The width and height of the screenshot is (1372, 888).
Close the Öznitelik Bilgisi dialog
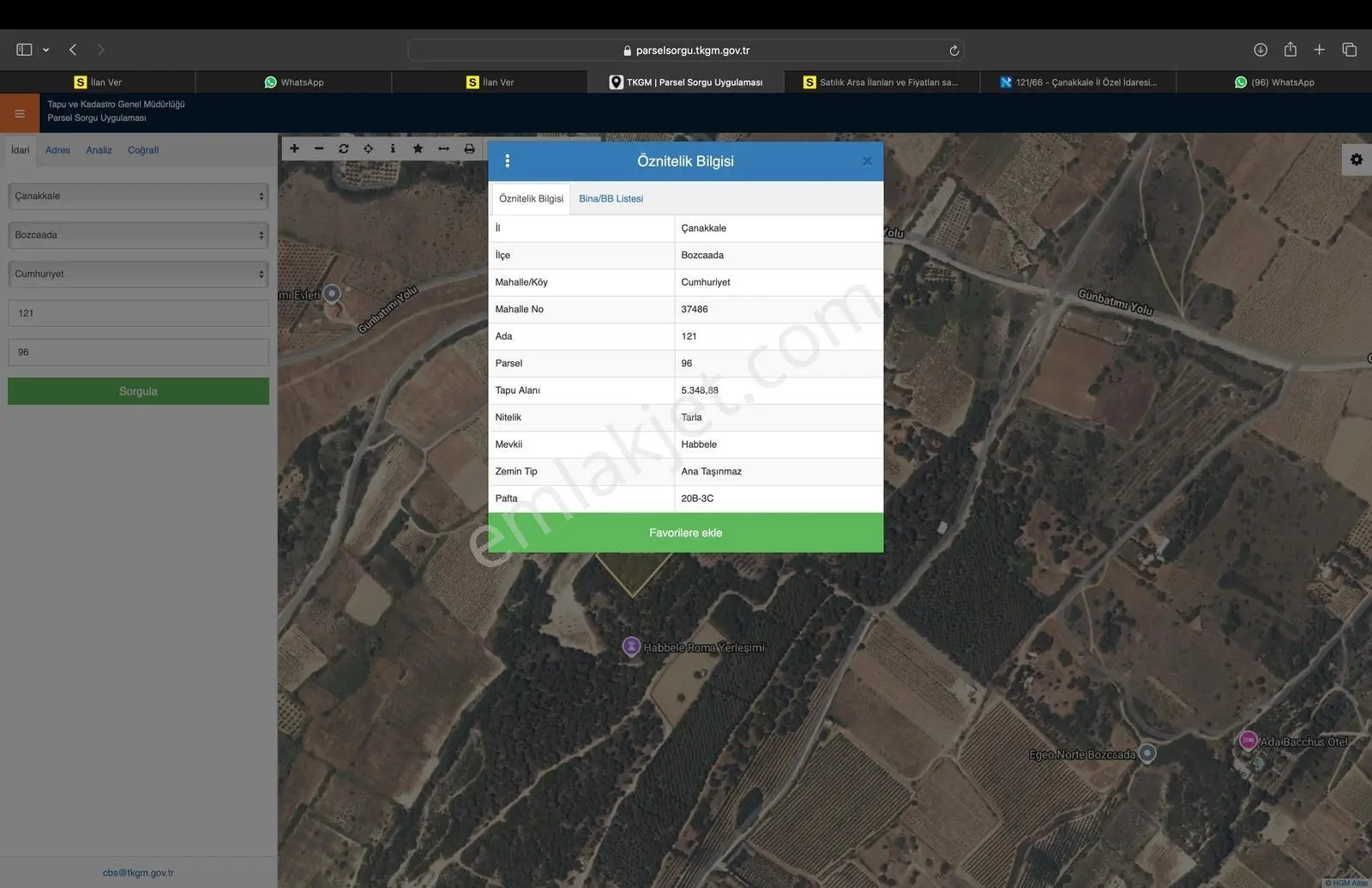click(867, 161)
